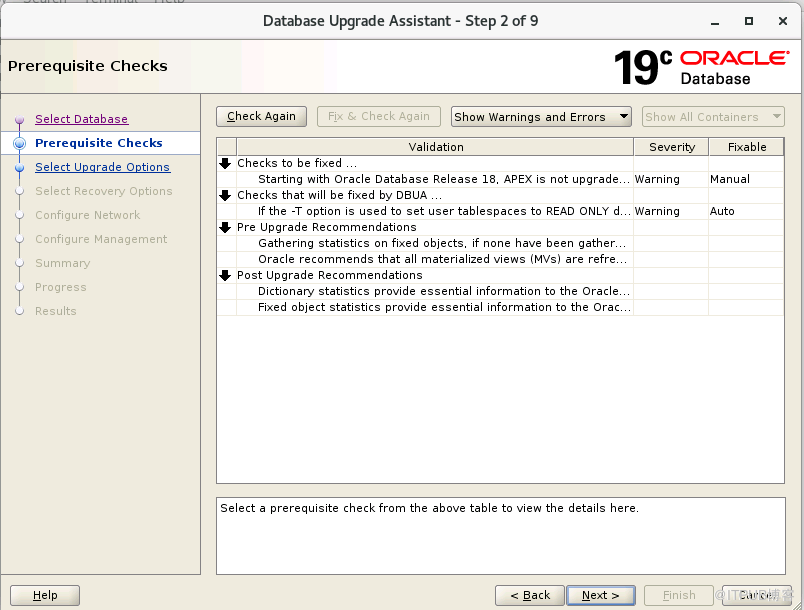Click the Select Upgrade Options step circle icon
Screen dimensions: 804x610
(19, 168)
